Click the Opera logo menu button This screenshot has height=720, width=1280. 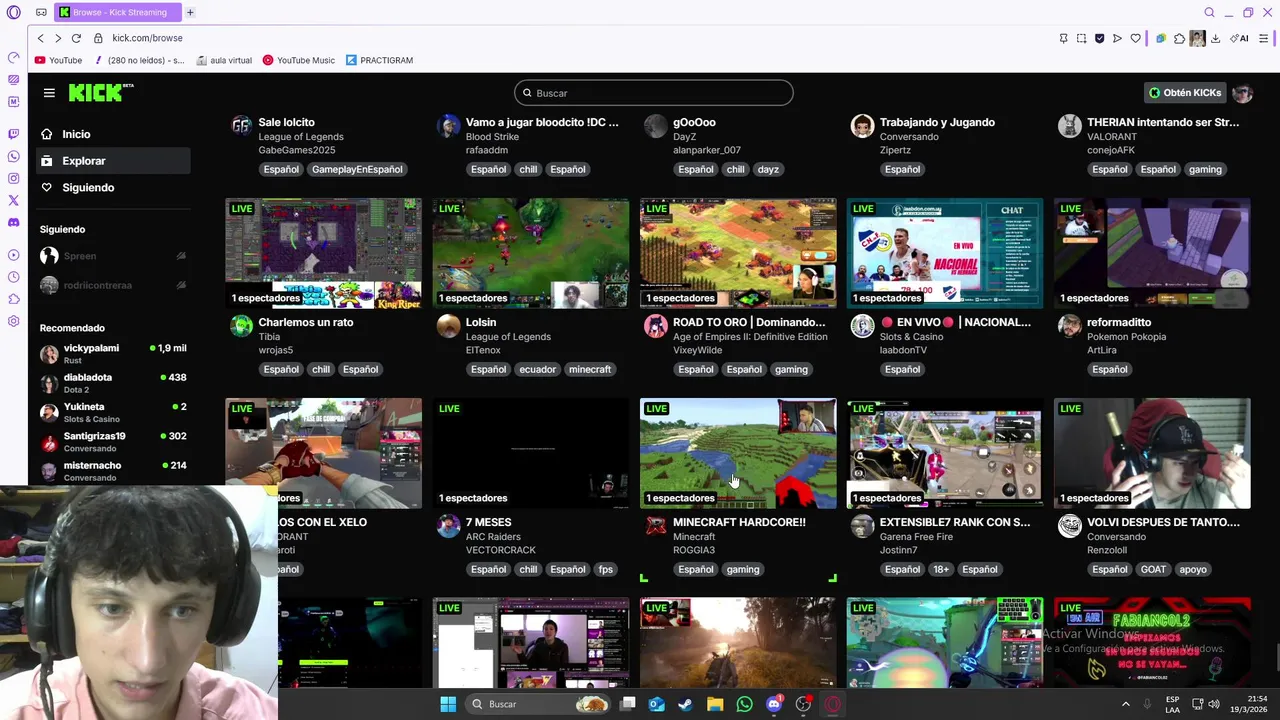(13, 13)
